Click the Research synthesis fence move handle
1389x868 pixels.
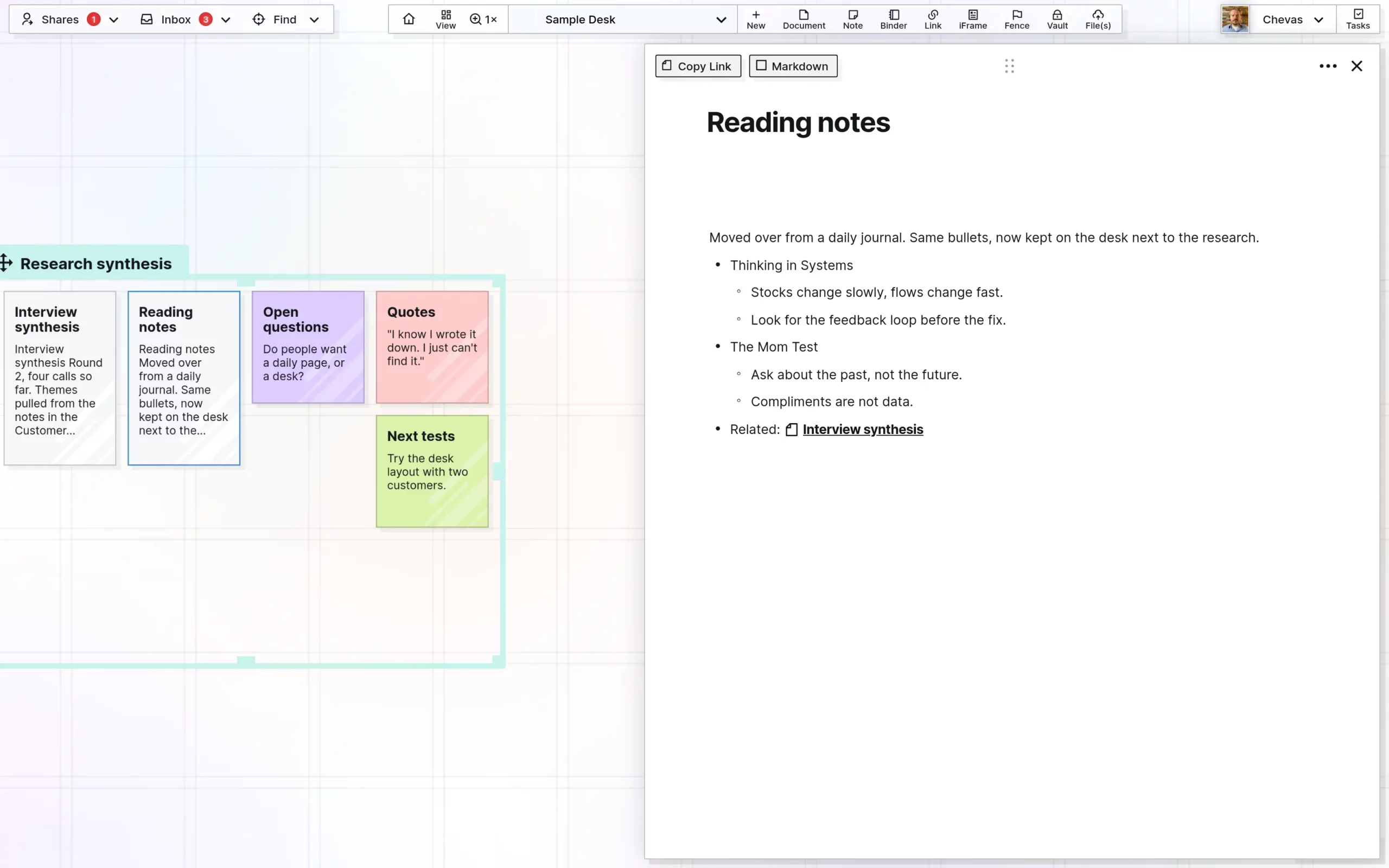[7, 263]
